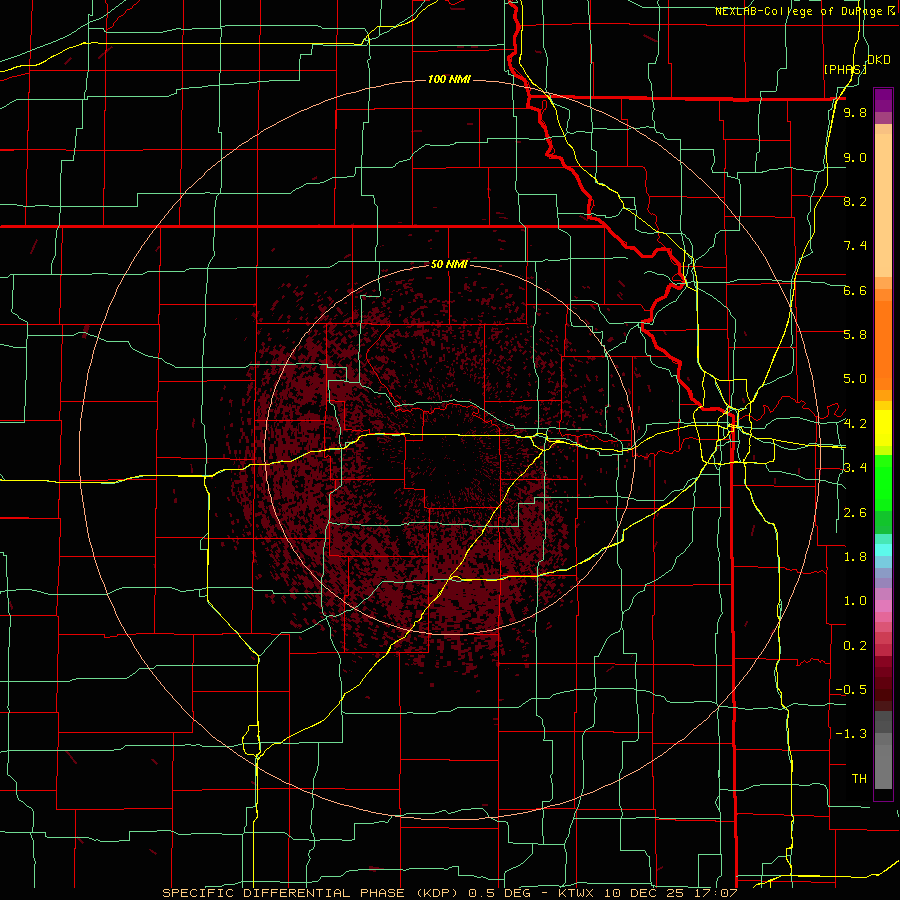Click the cyan segment of the color bar
Viewport: 900px width, 900px height.
click(x=883, y=550)
